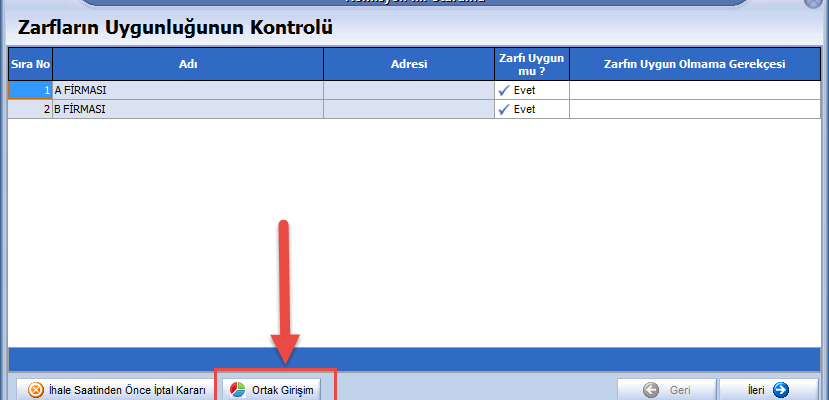Click the Adresi column header
This screenshot has height=400, width=829.
pyautogui.click(x=408, y=64)
